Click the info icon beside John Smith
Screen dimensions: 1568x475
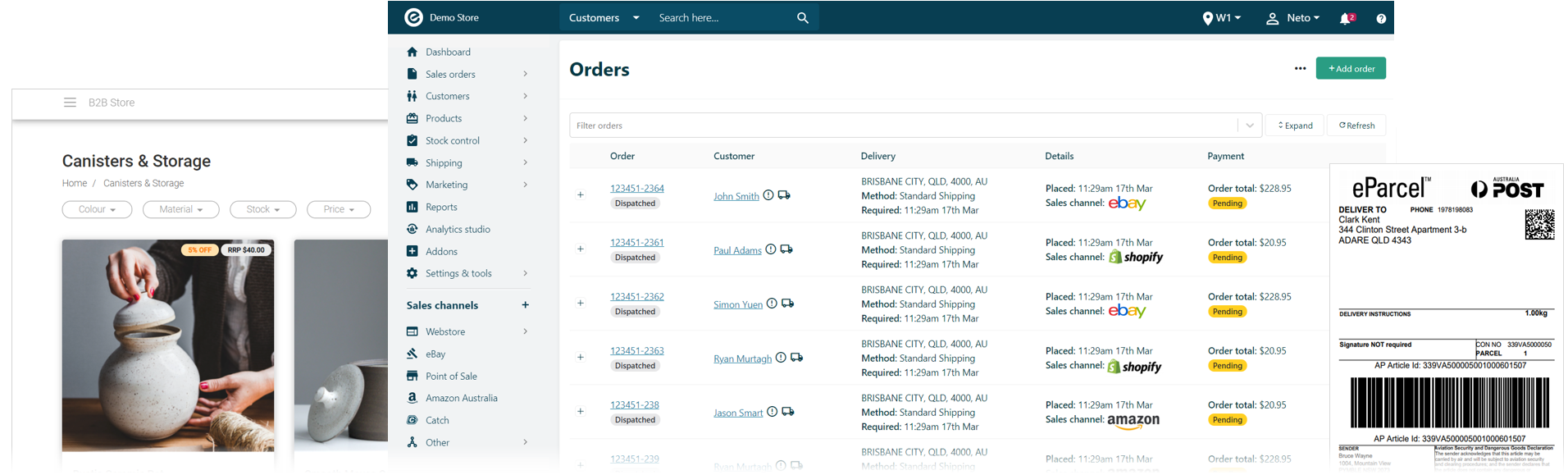pos(768,195)
